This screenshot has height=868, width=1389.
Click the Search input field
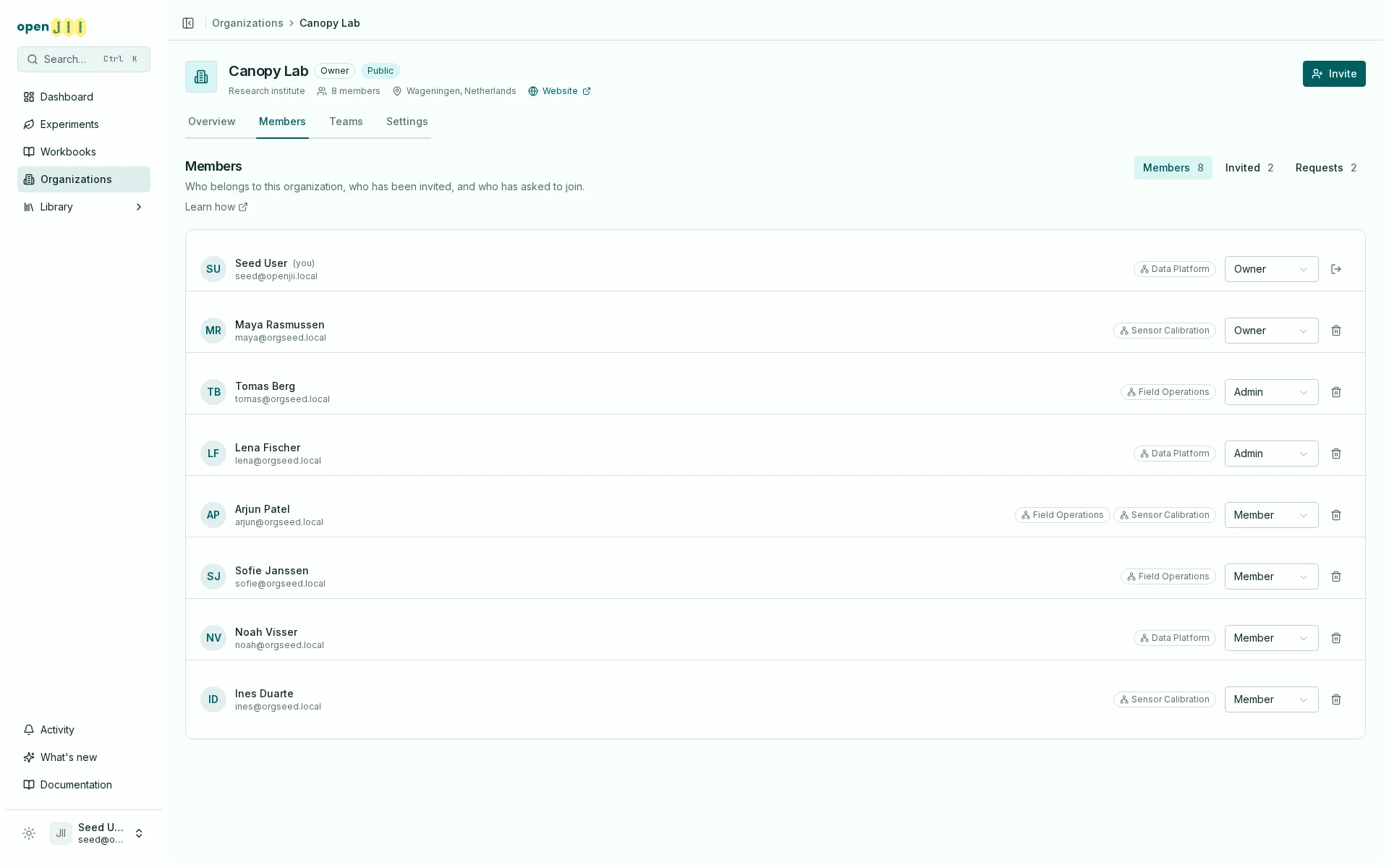click(84, 59)
